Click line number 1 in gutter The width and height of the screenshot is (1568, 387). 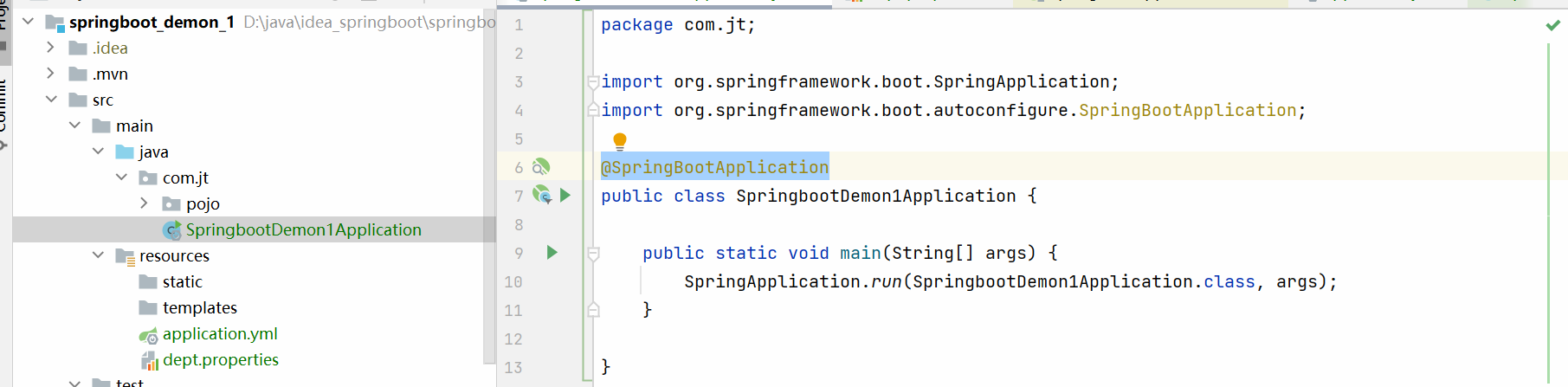pos(519,25)
